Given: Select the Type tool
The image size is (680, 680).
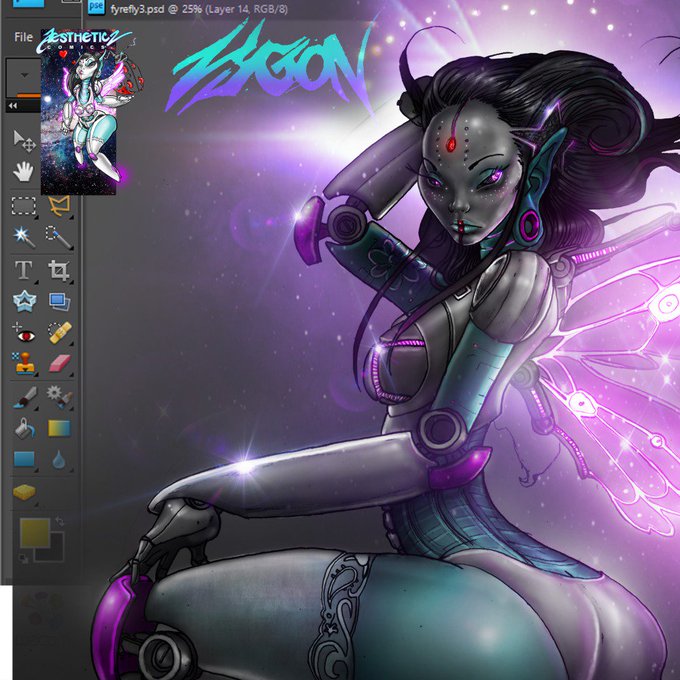Looking at the screenshot, I should (x=23, y=270).
